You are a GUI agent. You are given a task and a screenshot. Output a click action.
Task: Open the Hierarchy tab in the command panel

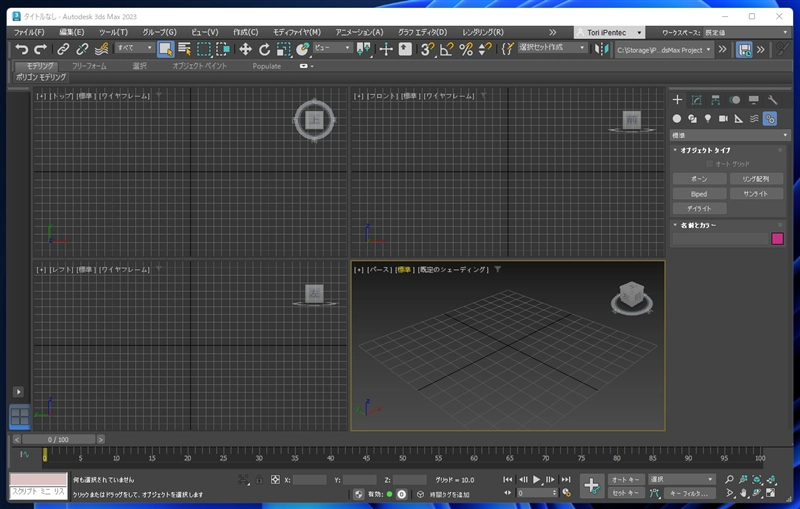coord(715,100)
